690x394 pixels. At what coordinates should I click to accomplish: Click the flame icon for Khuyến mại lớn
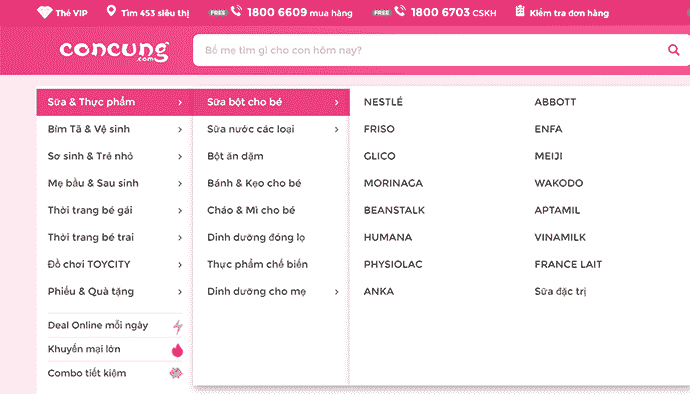177,350
